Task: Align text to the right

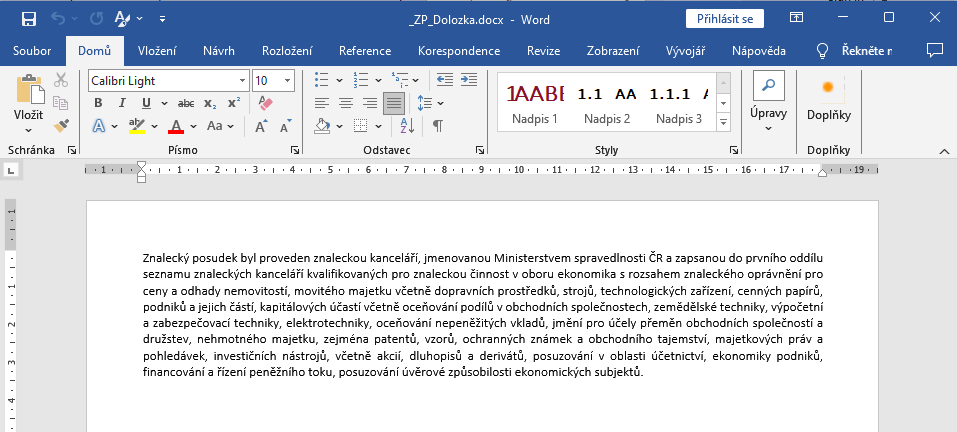Action: (x=370, y=103)
